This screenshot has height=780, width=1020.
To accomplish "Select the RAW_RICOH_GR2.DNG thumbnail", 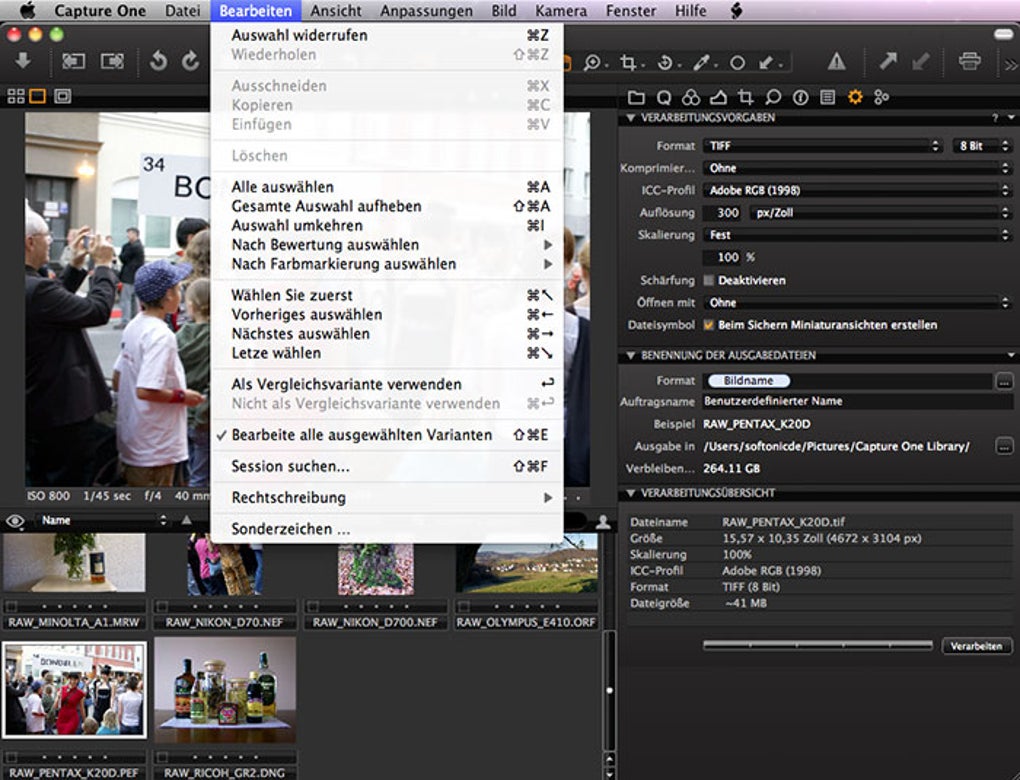I will (x=225, y=688).
